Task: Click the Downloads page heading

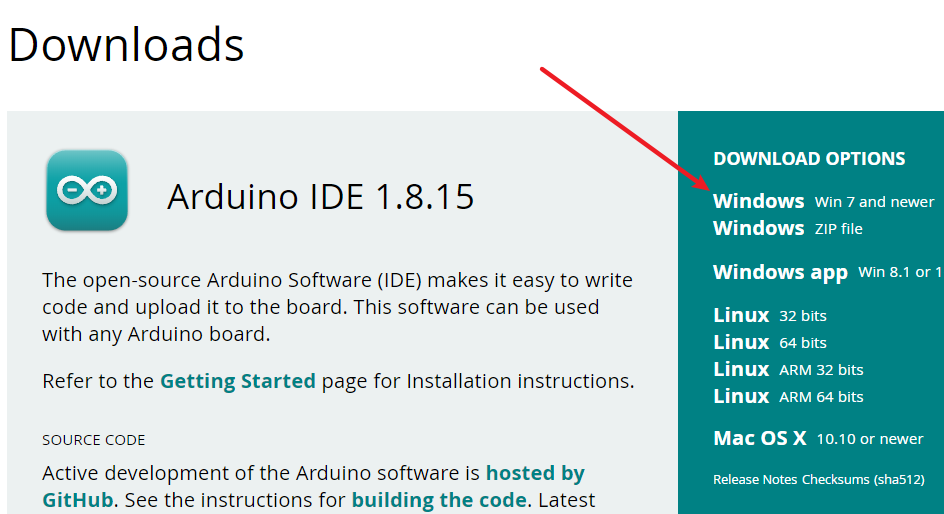Action: tap(126, 45)
